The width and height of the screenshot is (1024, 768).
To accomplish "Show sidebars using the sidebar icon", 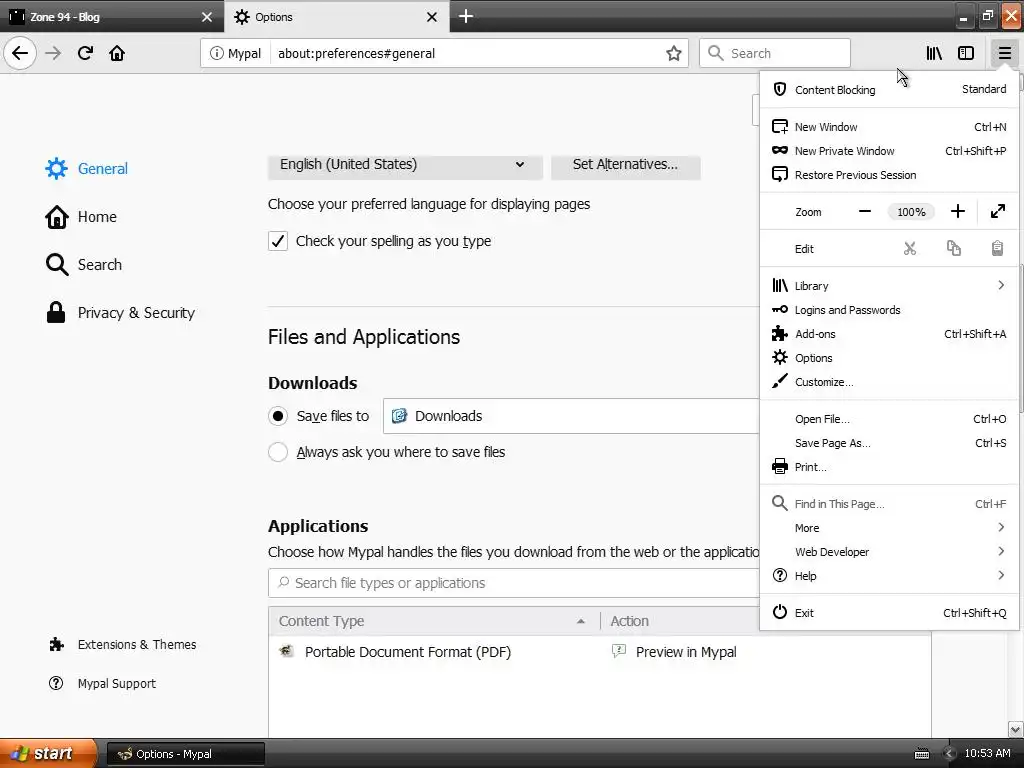I will (x=966, y=53).
